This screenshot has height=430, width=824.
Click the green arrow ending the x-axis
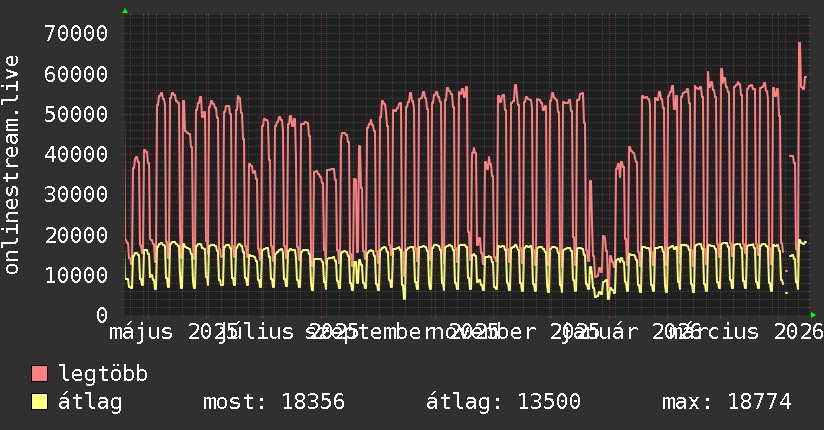[x=813, y=315]
